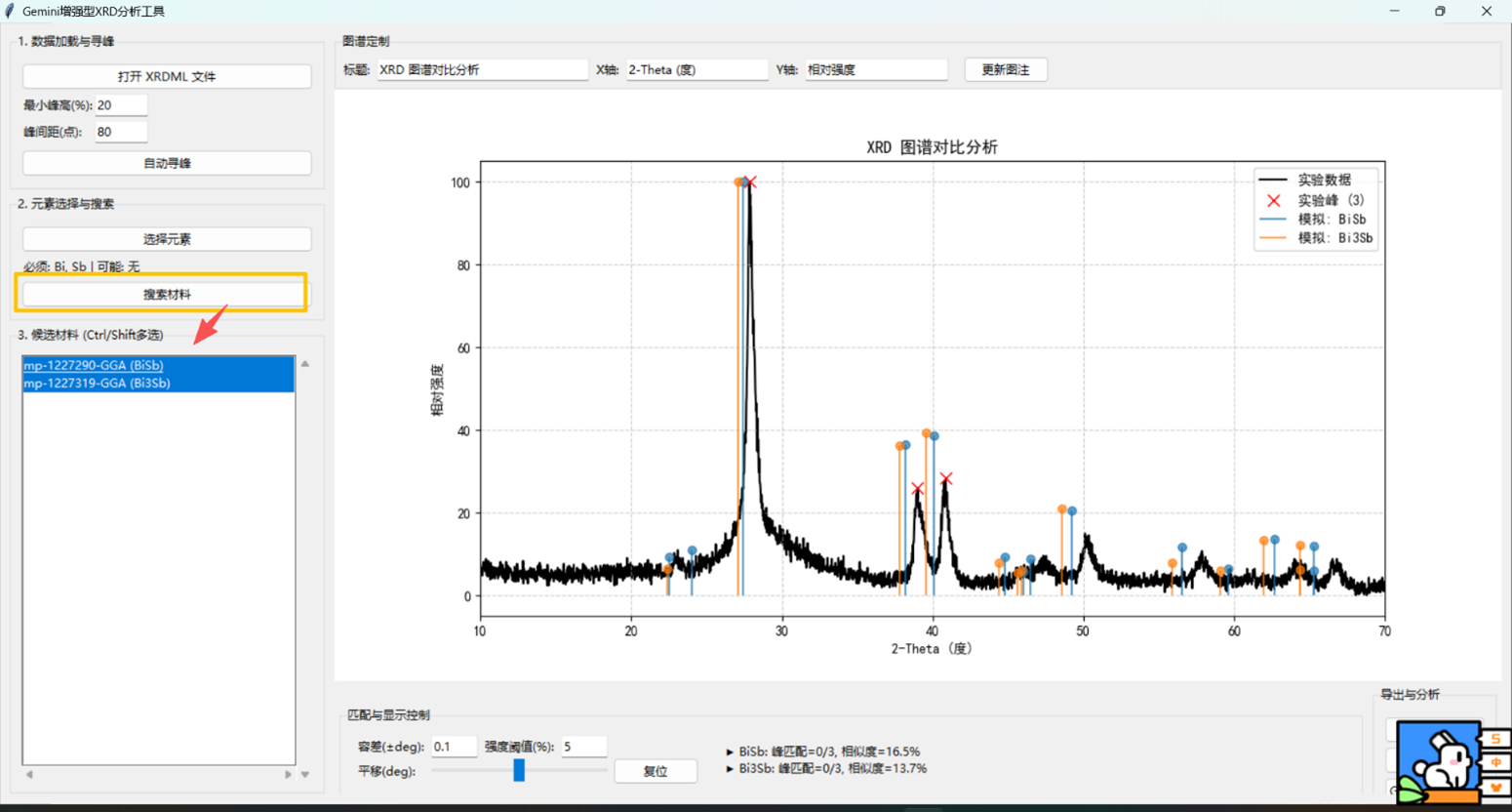This screenshot has height=812, width=1512.
Task: Click the 最小峰高 minimum peak height field
Action: coord(121,105)
